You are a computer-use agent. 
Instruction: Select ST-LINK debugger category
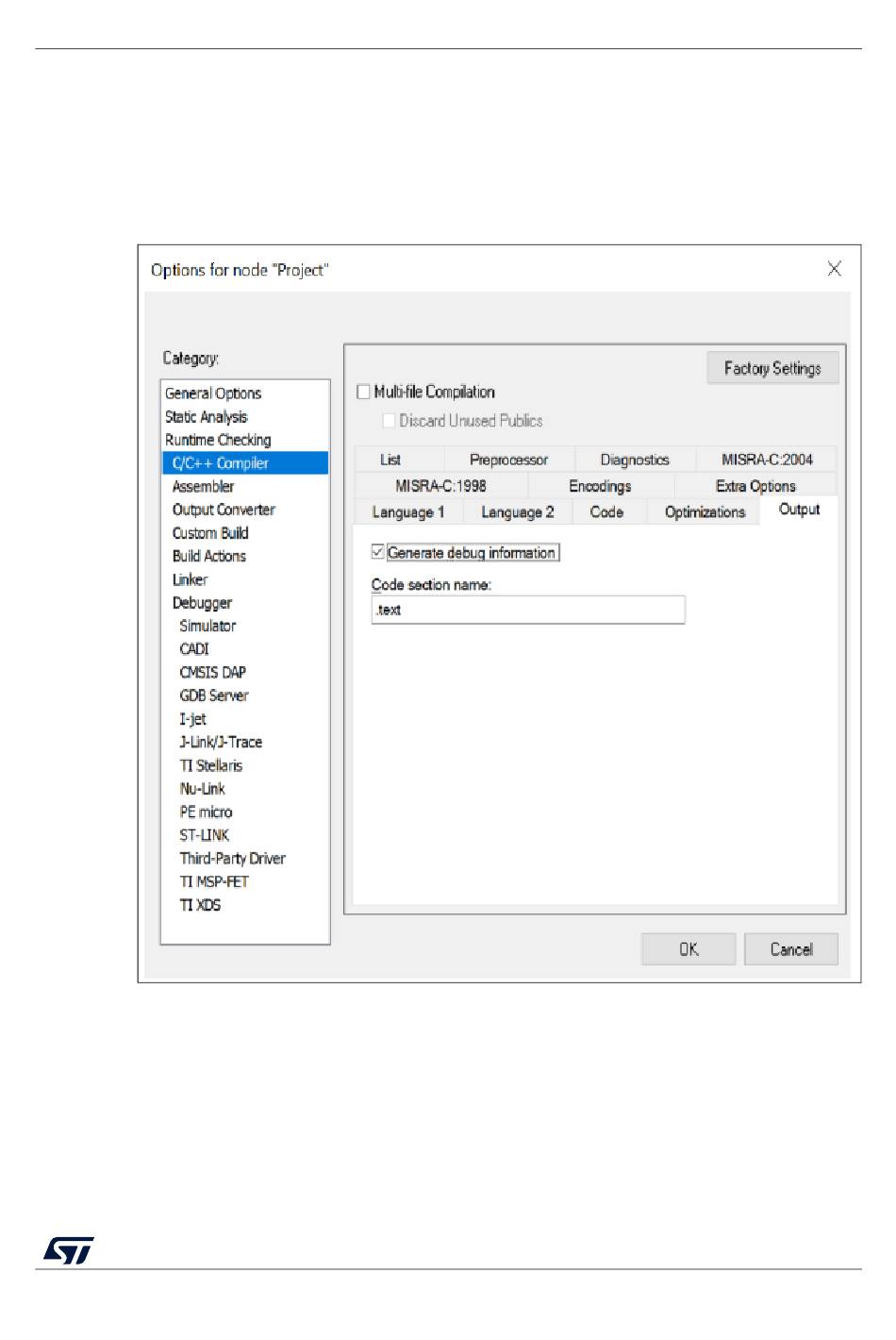[x=205, y=835]
